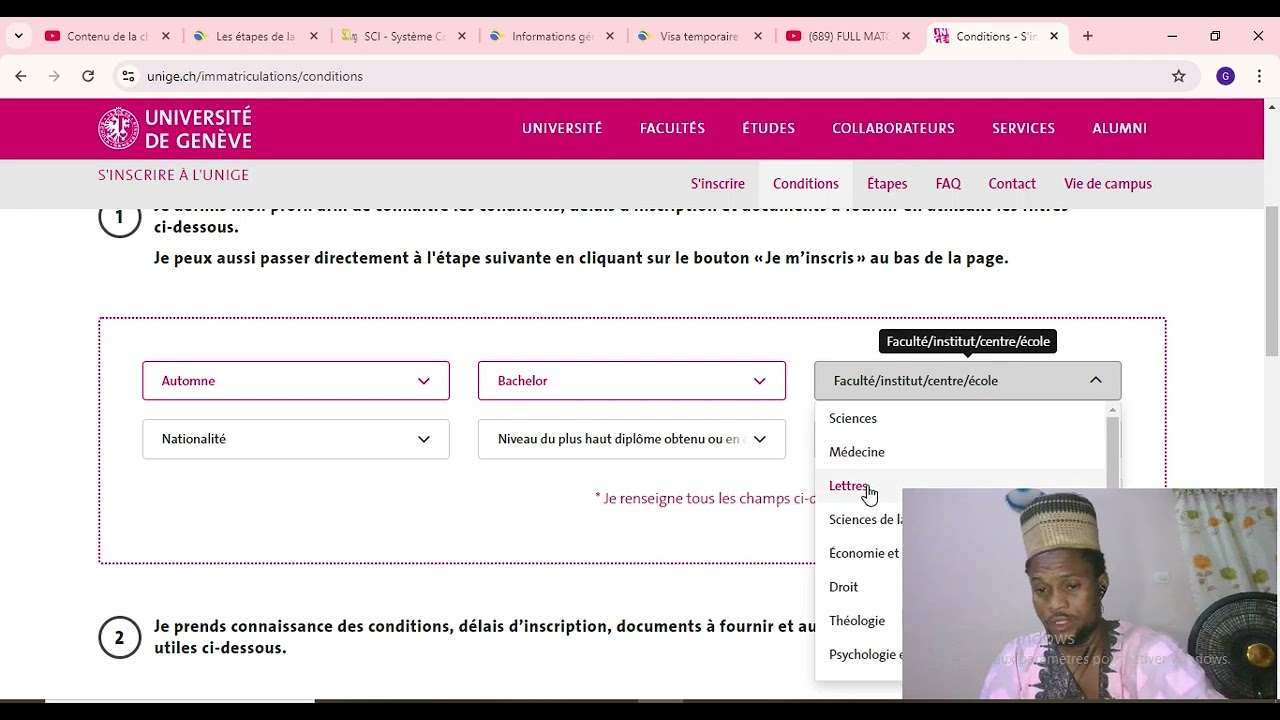Click the faculty list scroll-up arrow

pyautogui.click(x=1112, y=410)
